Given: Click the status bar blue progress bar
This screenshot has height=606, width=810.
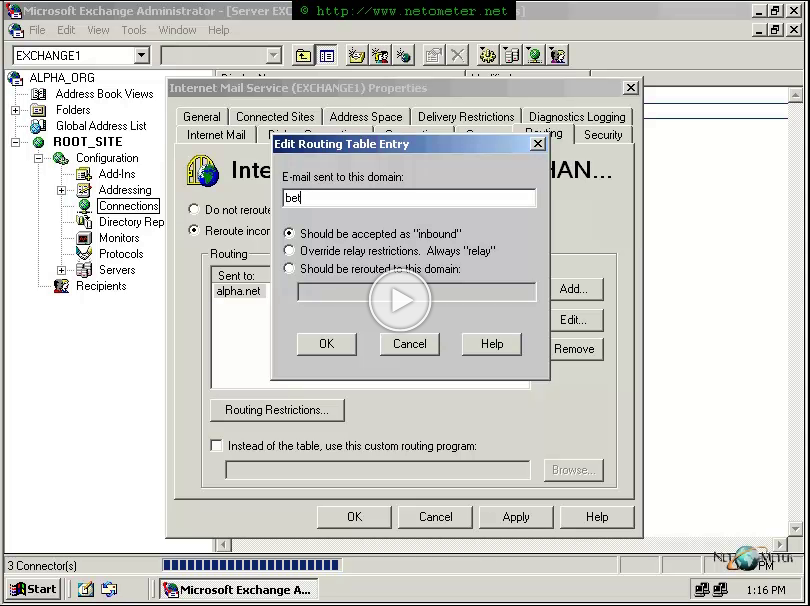Looking at the screenshot, I should [x=251, y=565].
